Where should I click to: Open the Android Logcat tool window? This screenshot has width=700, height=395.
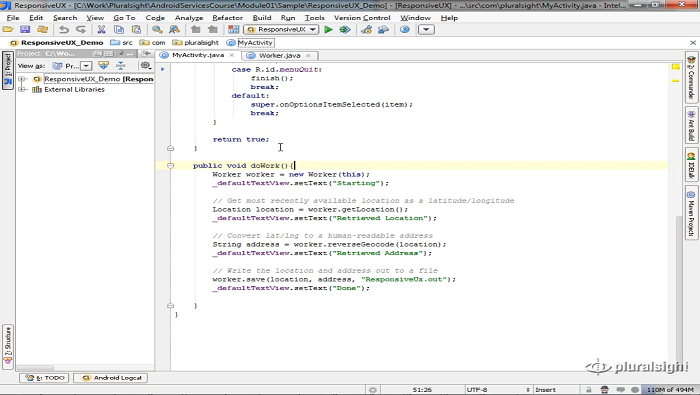pyautogui.click(x=110, y=378)
